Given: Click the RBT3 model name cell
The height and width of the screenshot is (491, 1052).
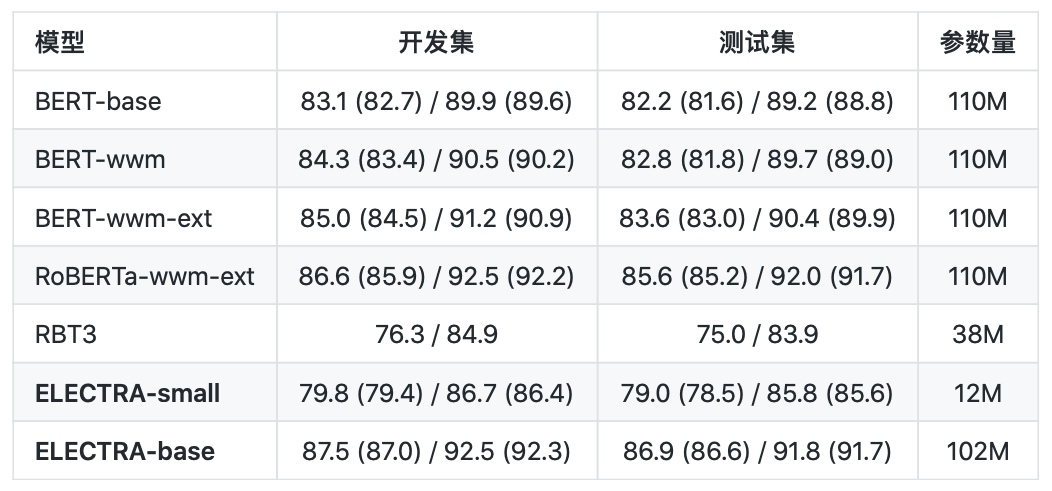Looking at the screenshot, I should [x=66, y=334].
